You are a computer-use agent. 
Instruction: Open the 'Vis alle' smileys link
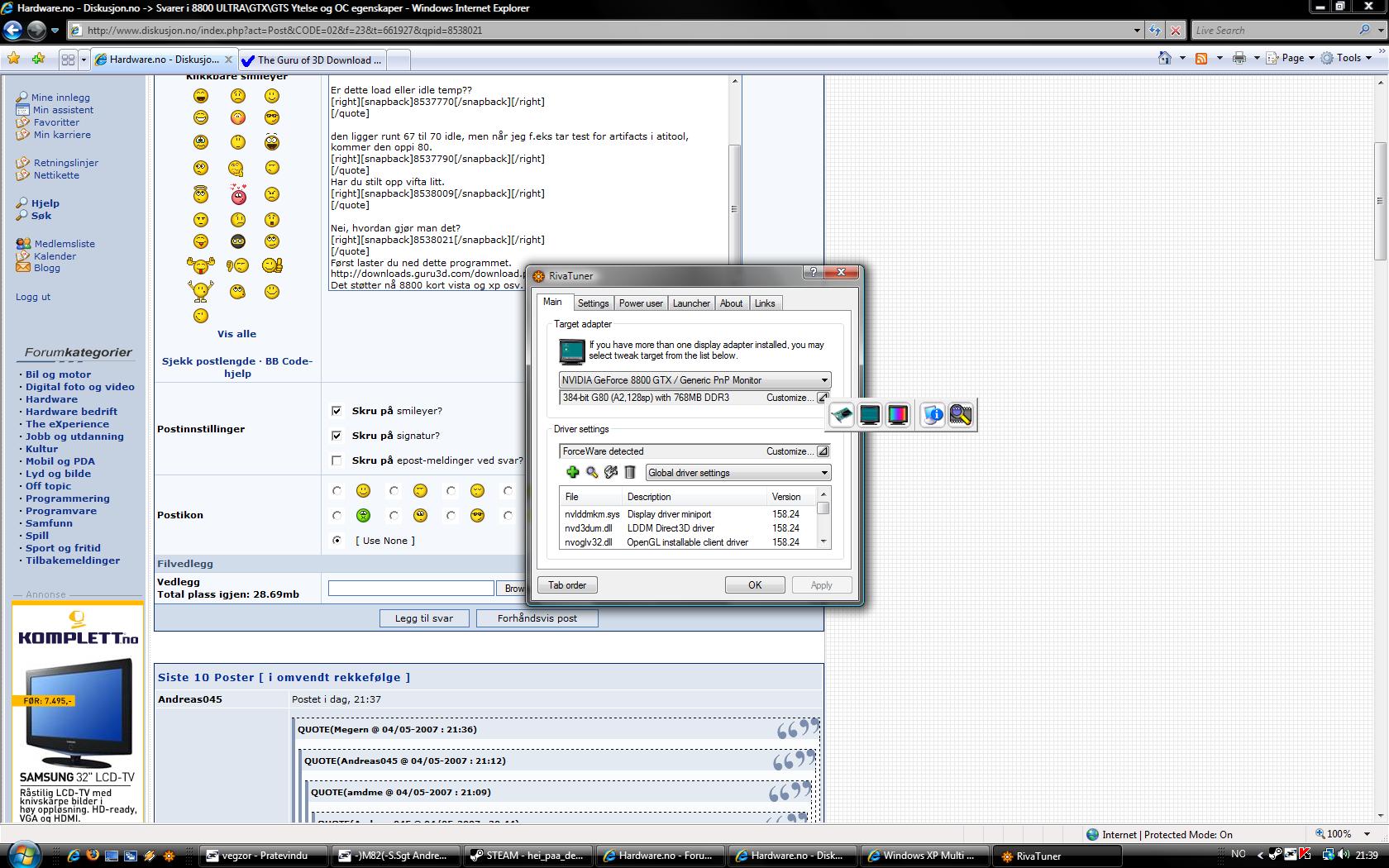[x=236, y=334]
